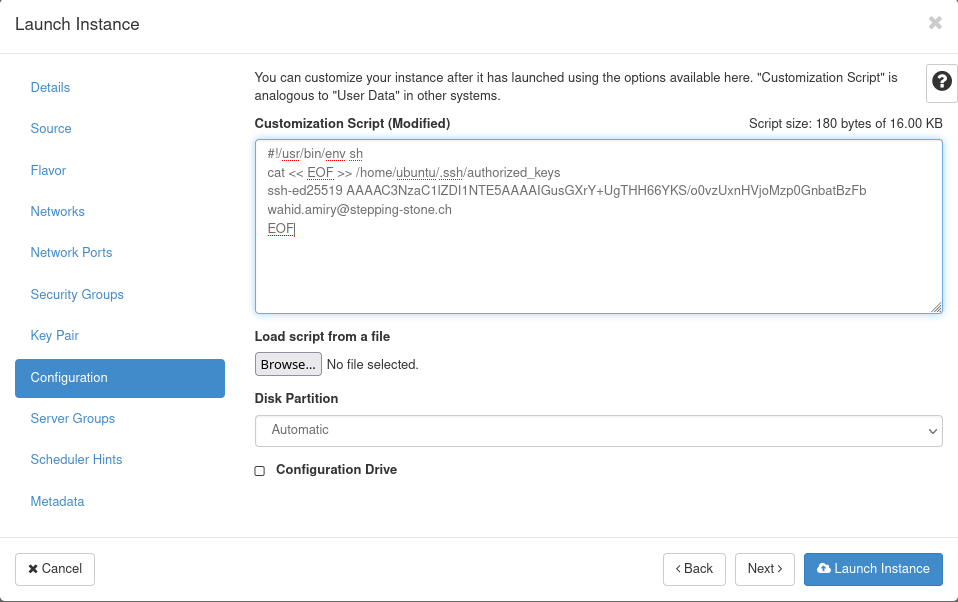The image size is (958, 602).
Task: Open the Details step
Action: 51,88
